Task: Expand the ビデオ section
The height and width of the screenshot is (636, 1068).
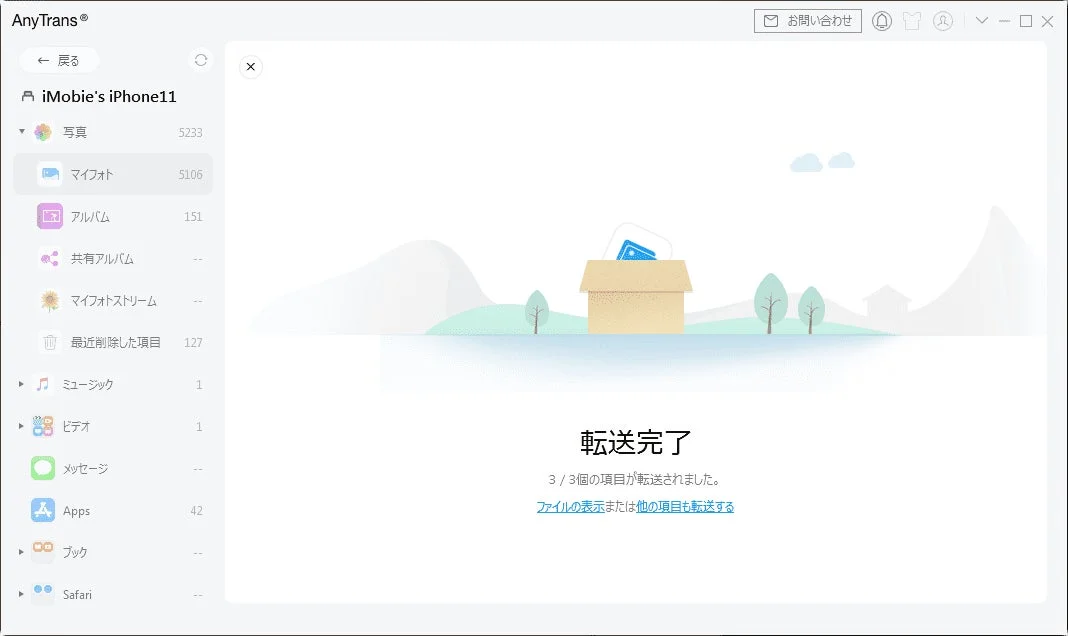Action: tap(21, 426)
